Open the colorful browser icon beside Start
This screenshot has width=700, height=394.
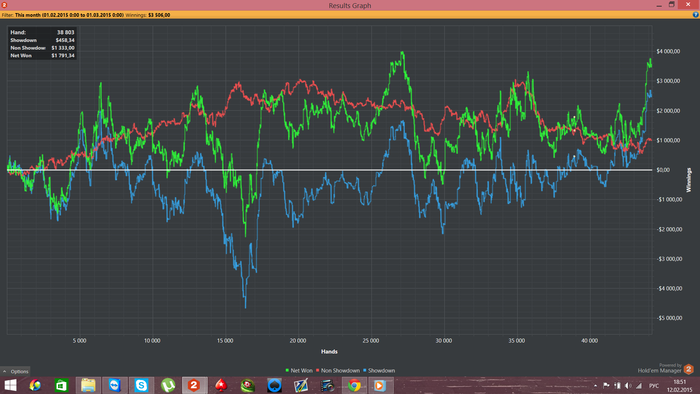pos(35,385)
